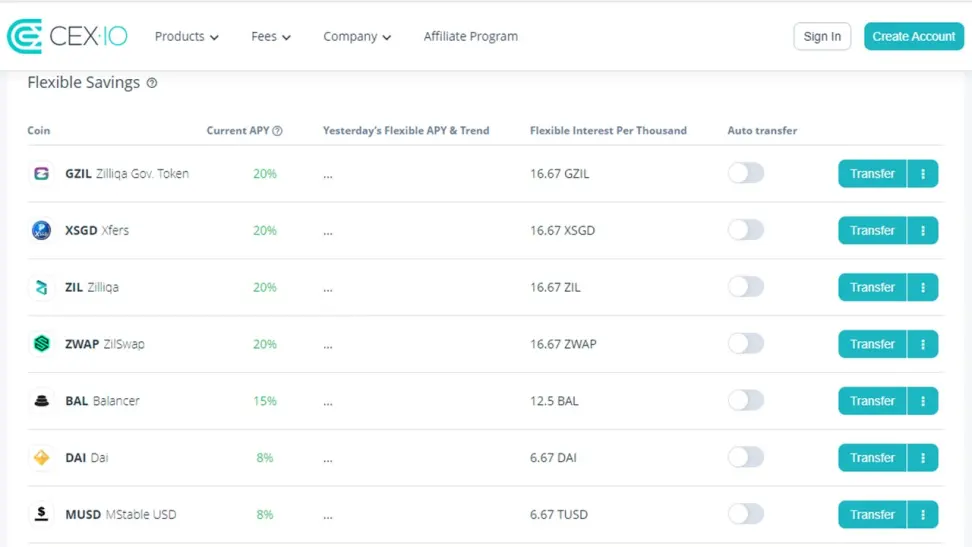Click the Sign In button
The height and width of the screenshot is (547, 972).
pyautogui.click(x=822, y=36)
